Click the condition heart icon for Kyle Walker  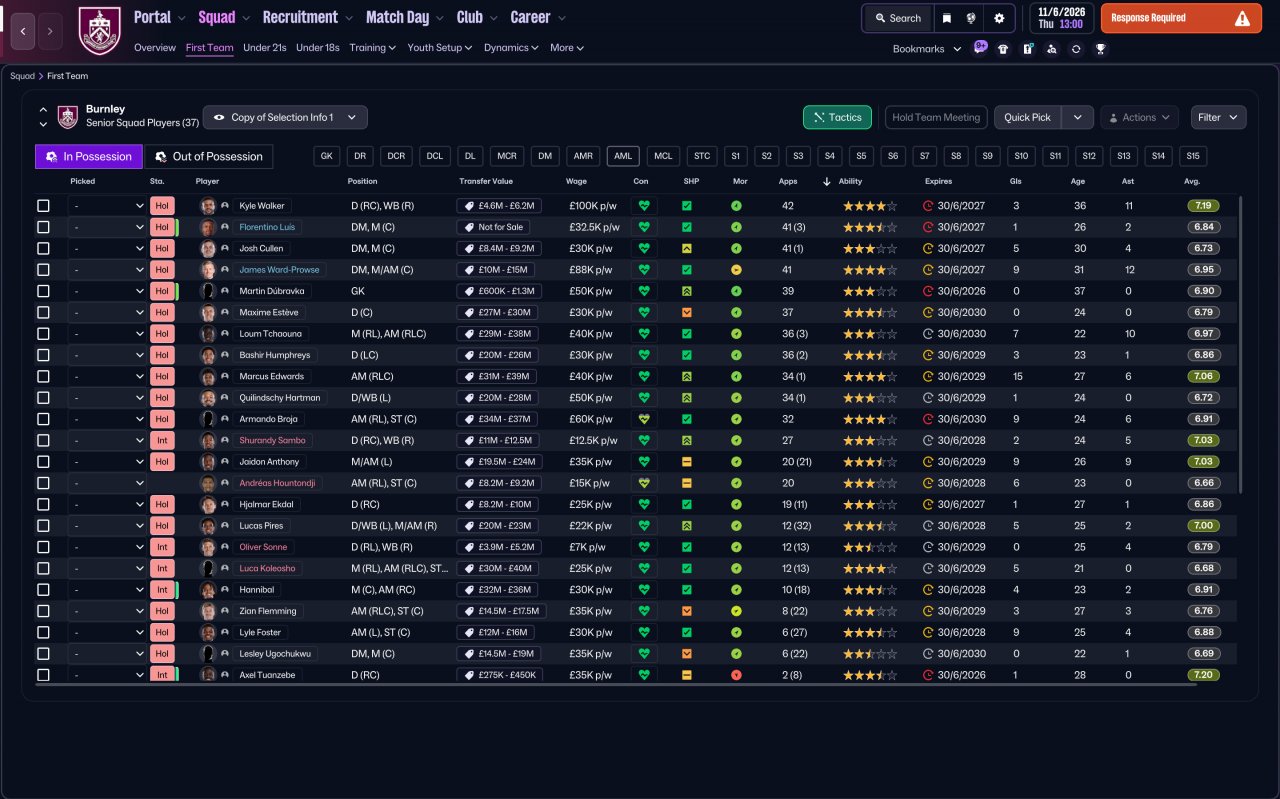coord(644,206)
